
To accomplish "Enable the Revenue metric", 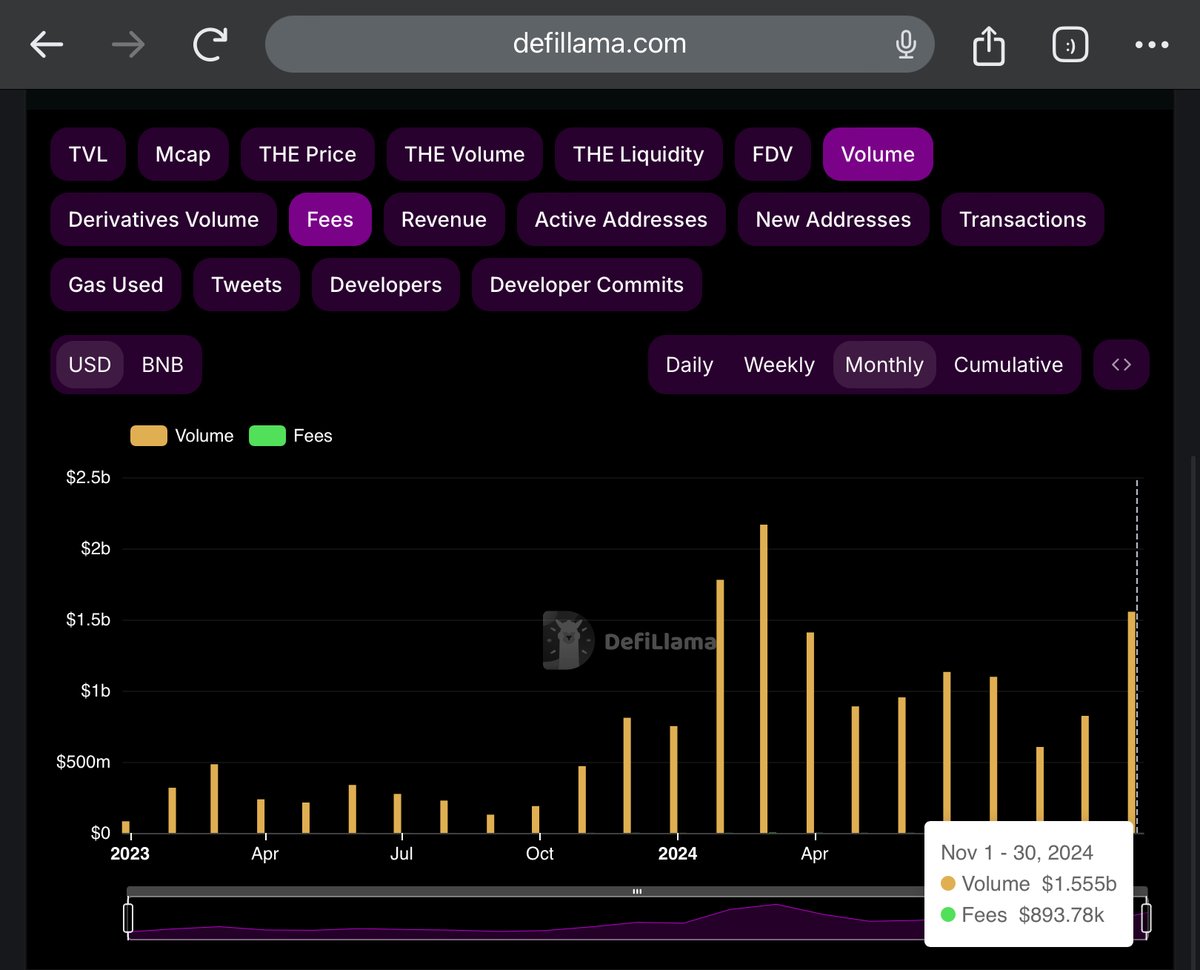I will 444,219.
